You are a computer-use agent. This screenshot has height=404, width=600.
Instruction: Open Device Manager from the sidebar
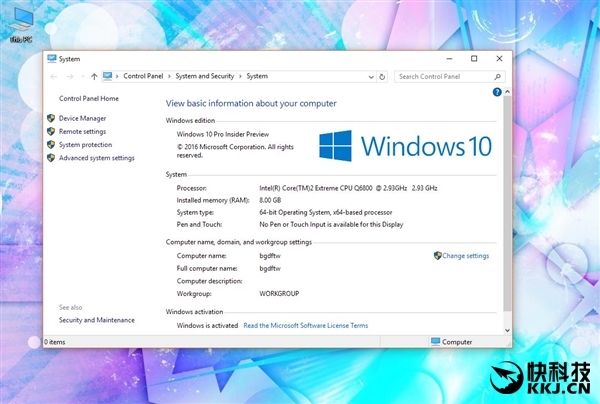click(82, 118)
